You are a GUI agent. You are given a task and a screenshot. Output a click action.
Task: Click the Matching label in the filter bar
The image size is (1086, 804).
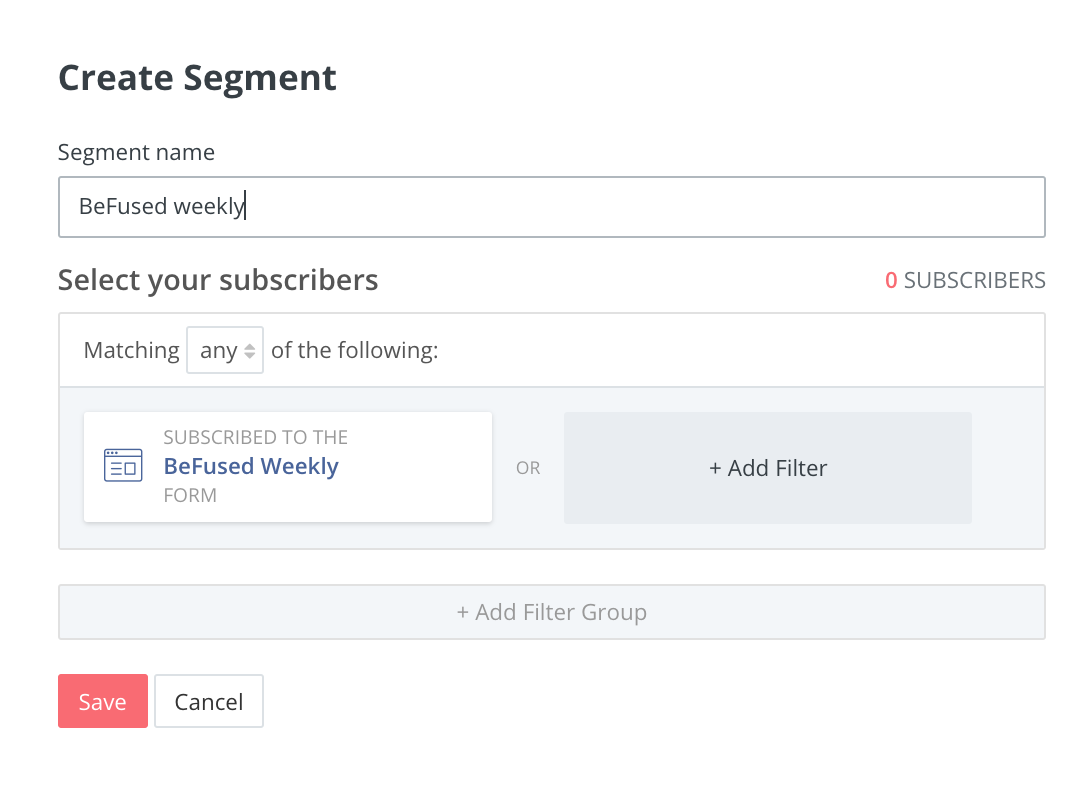click(x=131, y=349)
